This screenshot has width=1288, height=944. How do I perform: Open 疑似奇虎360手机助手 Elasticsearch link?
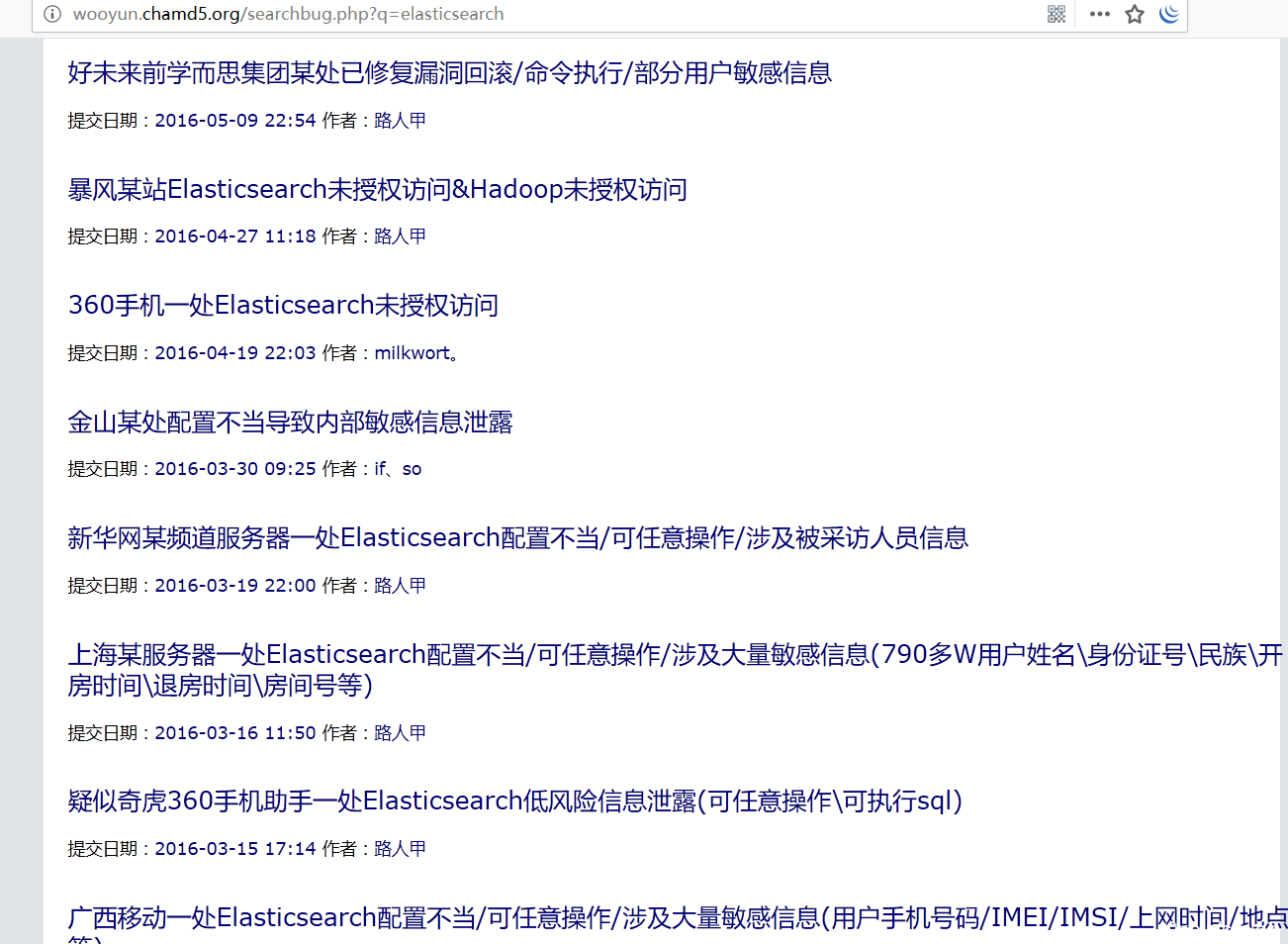click(515, 801)
